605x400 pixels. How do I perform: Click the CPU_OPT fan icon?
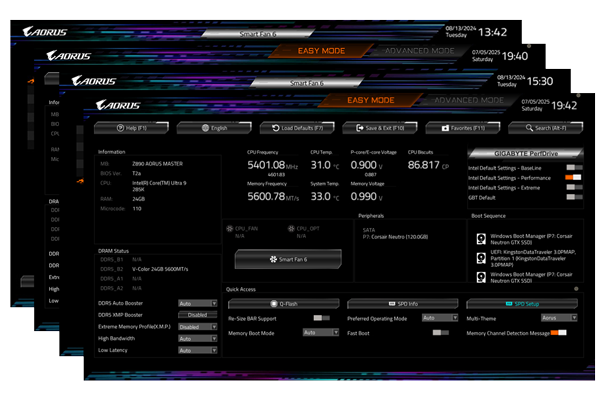tap(291, 228)
